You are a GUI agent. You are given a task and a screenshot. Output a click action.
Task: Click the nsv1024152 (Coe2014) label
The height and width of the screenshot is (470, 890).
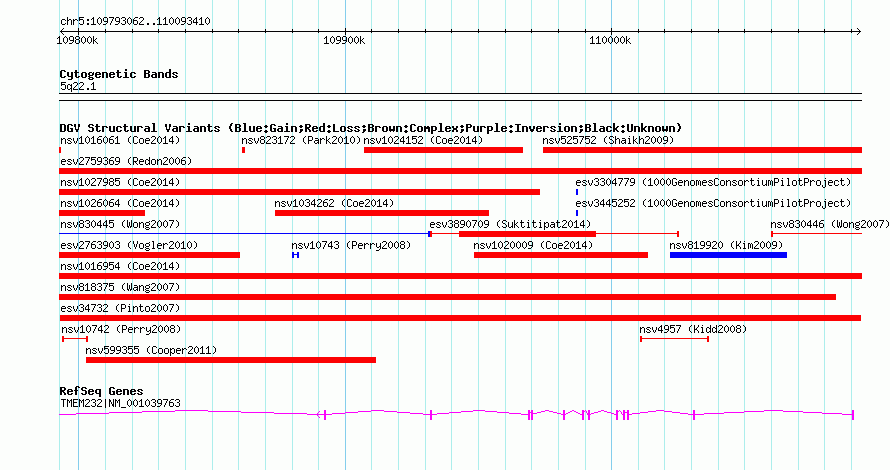(x=423, y=140)
